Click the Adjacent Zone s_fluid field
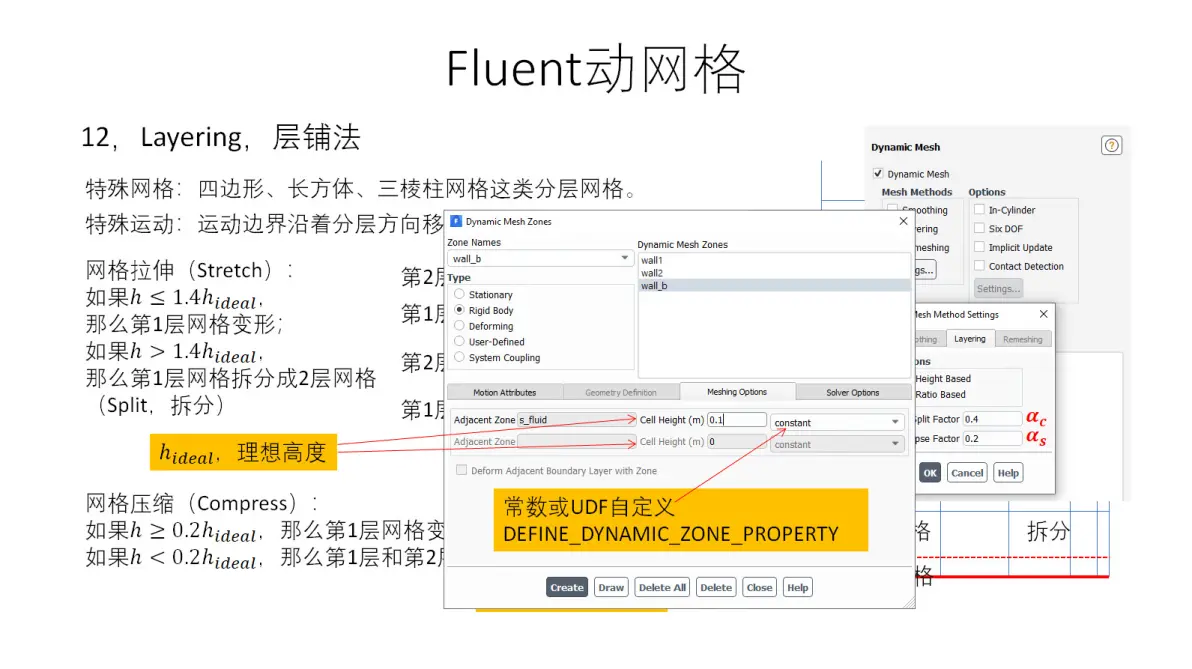 click(575, 420)
